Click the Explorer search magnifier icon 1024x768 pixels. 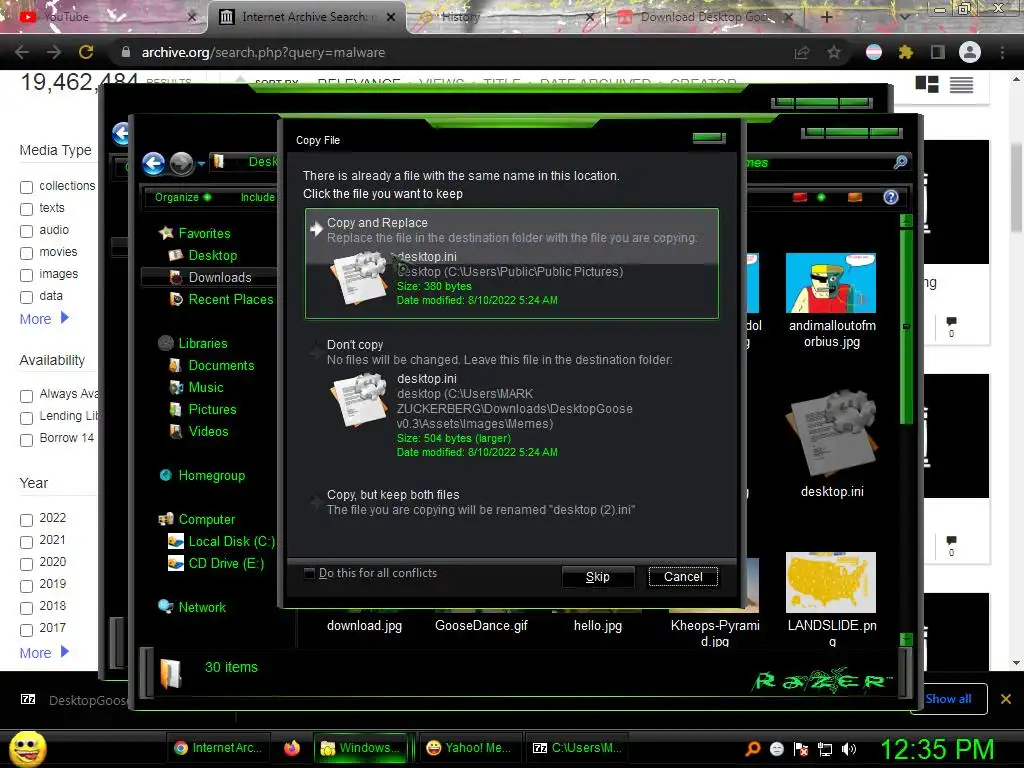[x=901, y=162]
